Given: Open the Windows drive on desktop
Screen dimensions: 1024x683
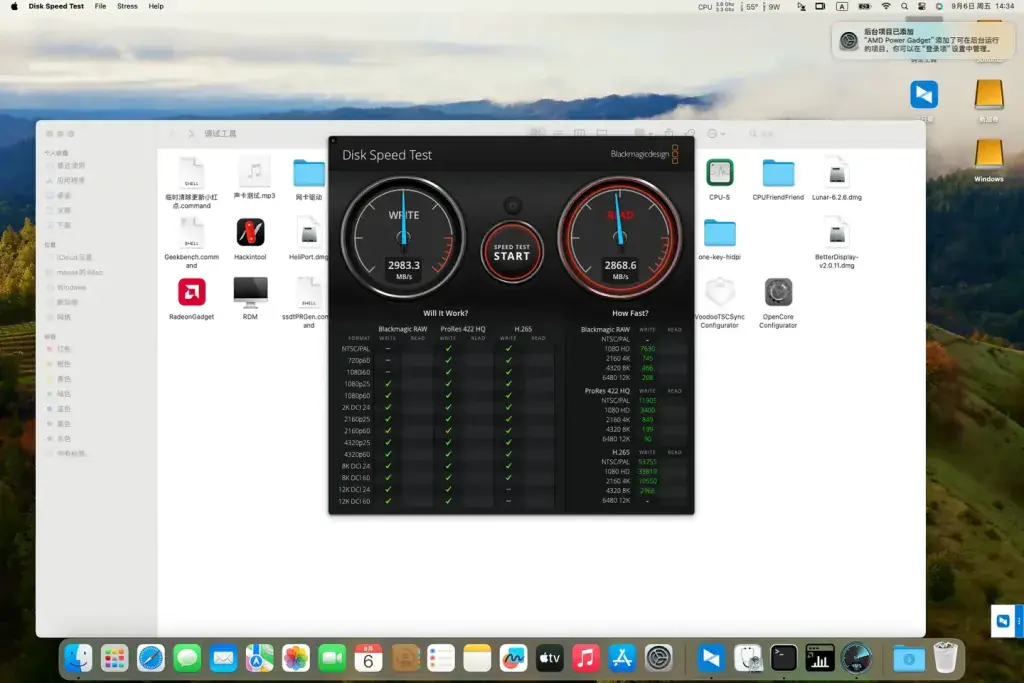Looking at the screenshot, I should pyautogui.click(x=989, y=161).
